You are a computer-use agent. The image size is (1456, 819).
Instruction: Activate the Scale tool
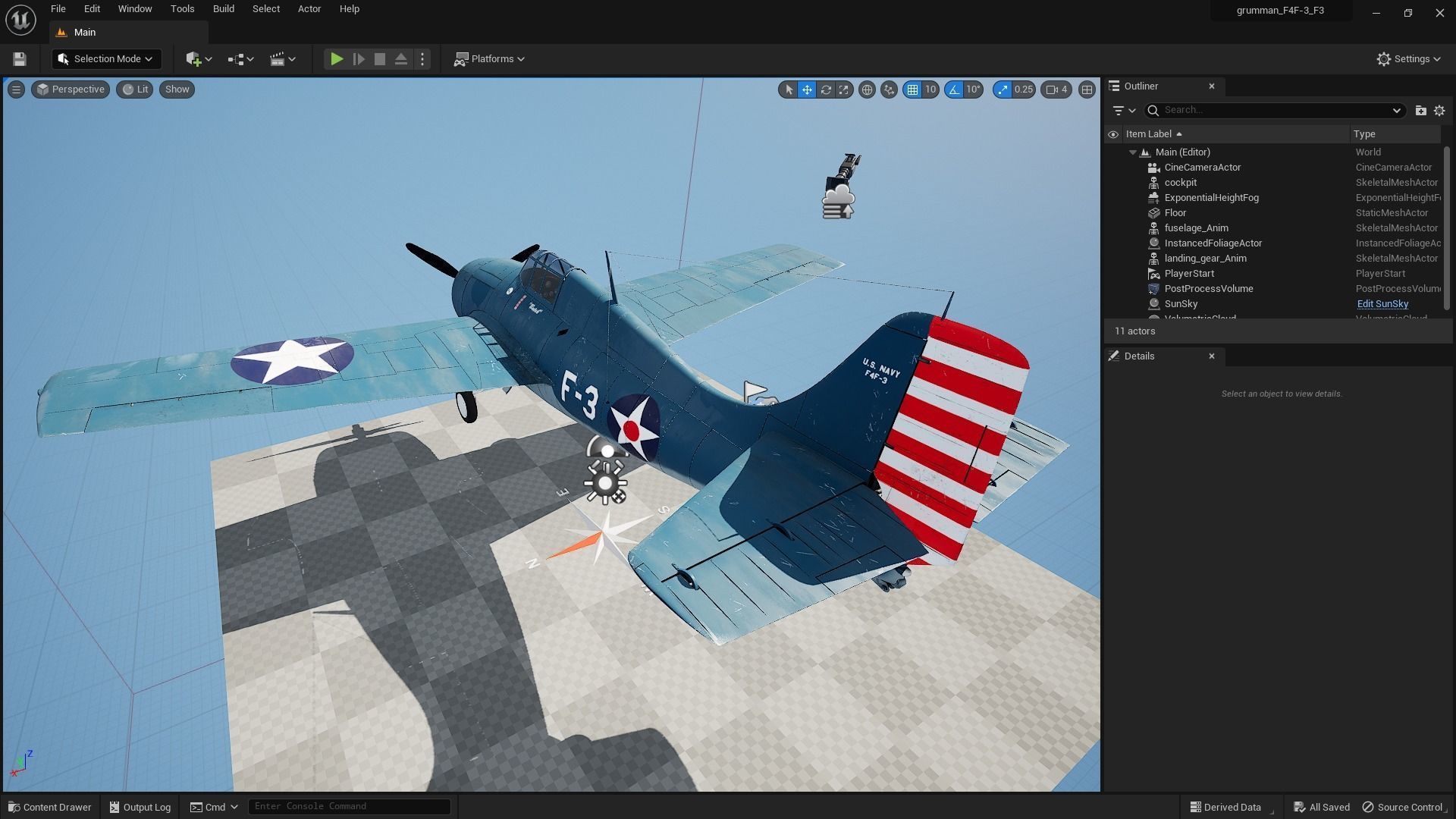843,89
